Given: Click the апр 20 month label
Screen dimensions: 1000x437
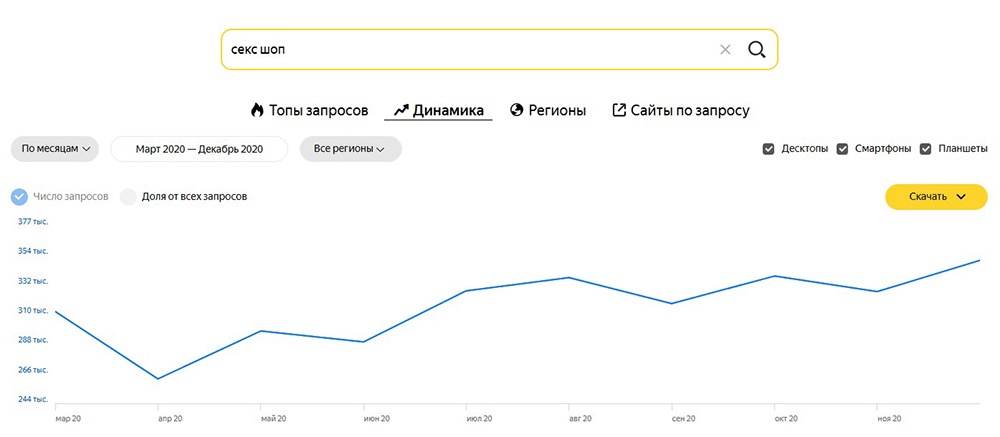Looking at the screenshot, I should (x=170, y=419).
